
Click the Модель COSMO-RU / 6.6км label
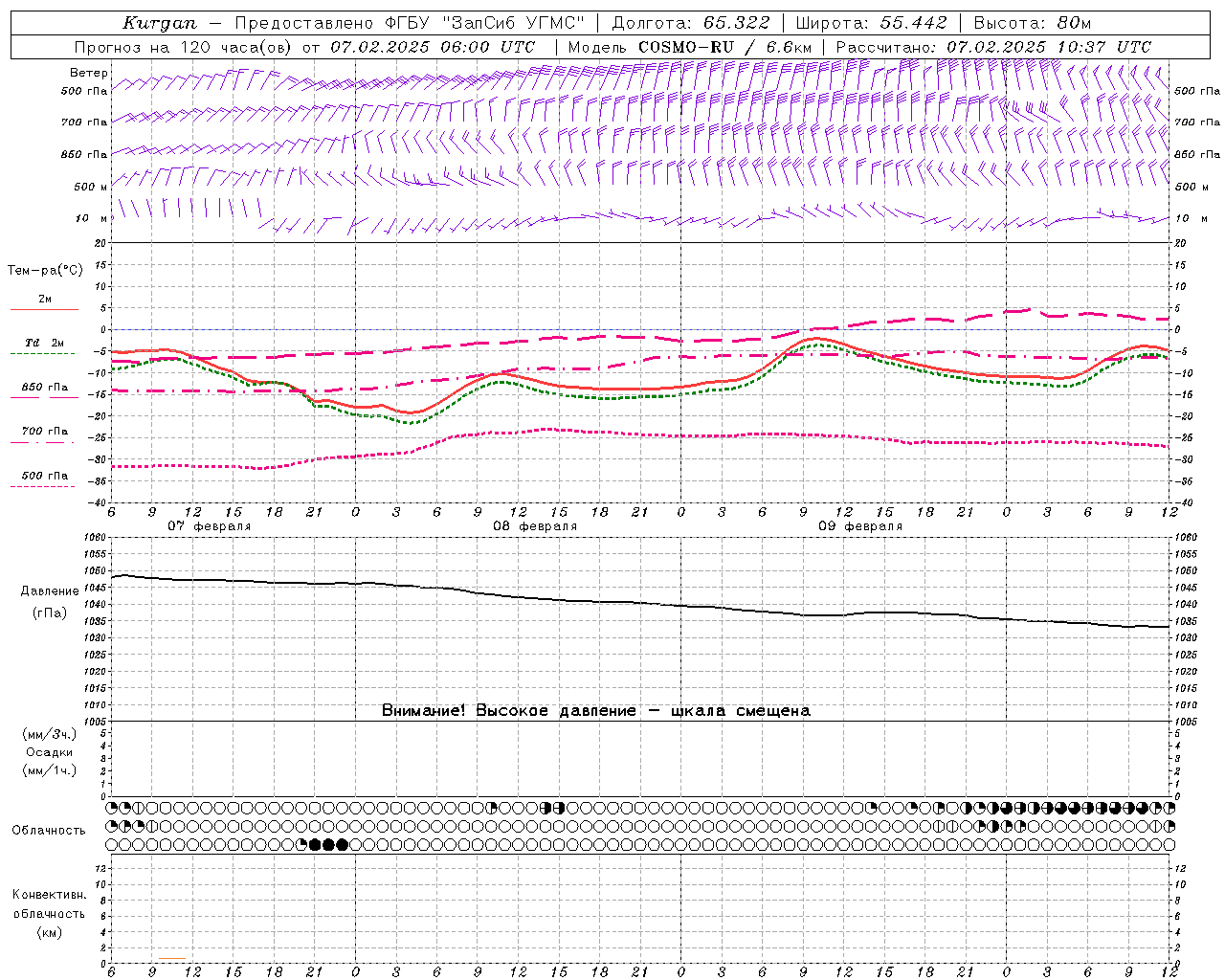click(x=690, y=47)
